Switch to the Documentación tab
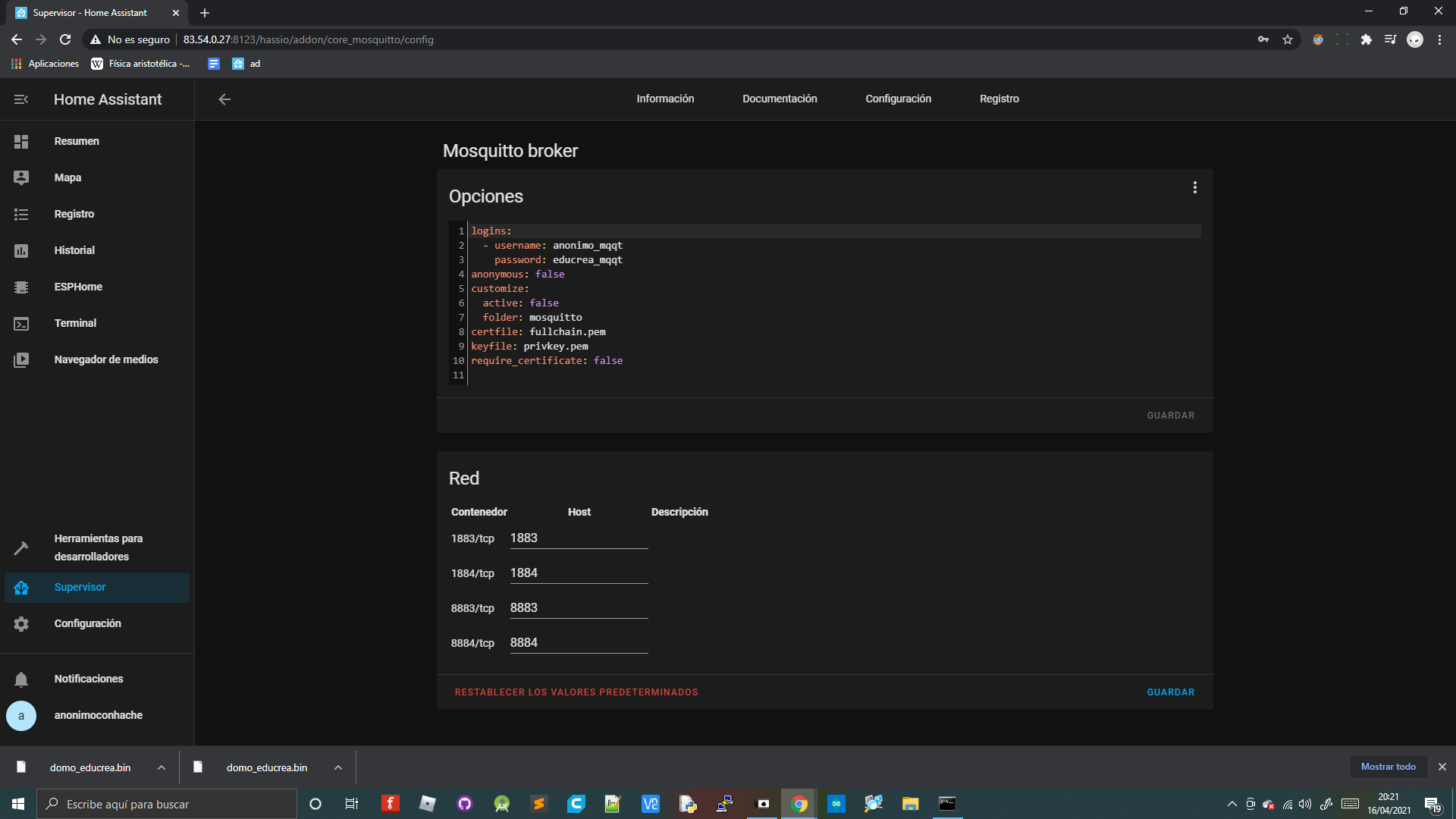Screen dimensions: 1456x819 (x=780, y=99)
